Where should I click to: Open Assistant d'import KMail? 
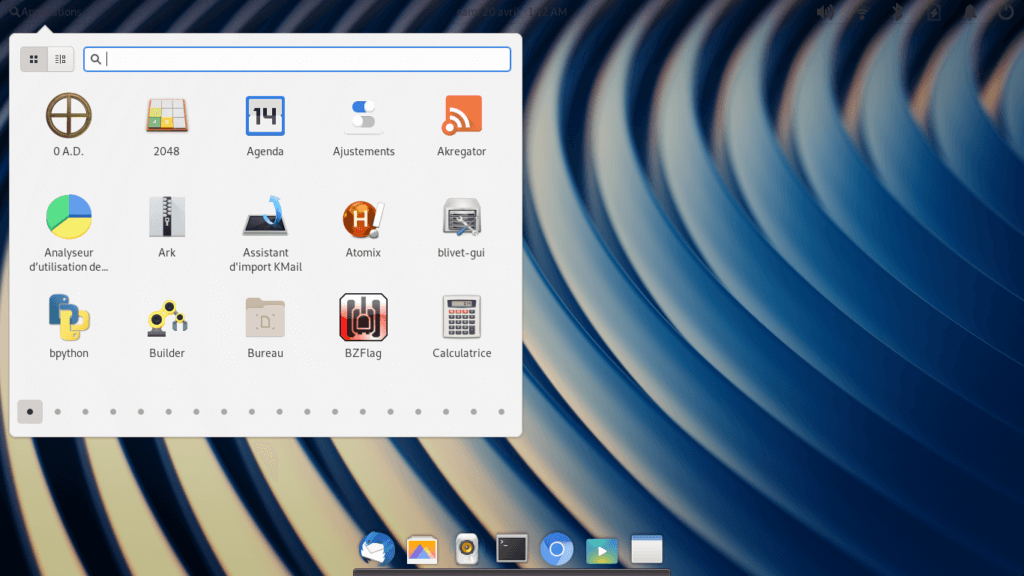[265, 232]
